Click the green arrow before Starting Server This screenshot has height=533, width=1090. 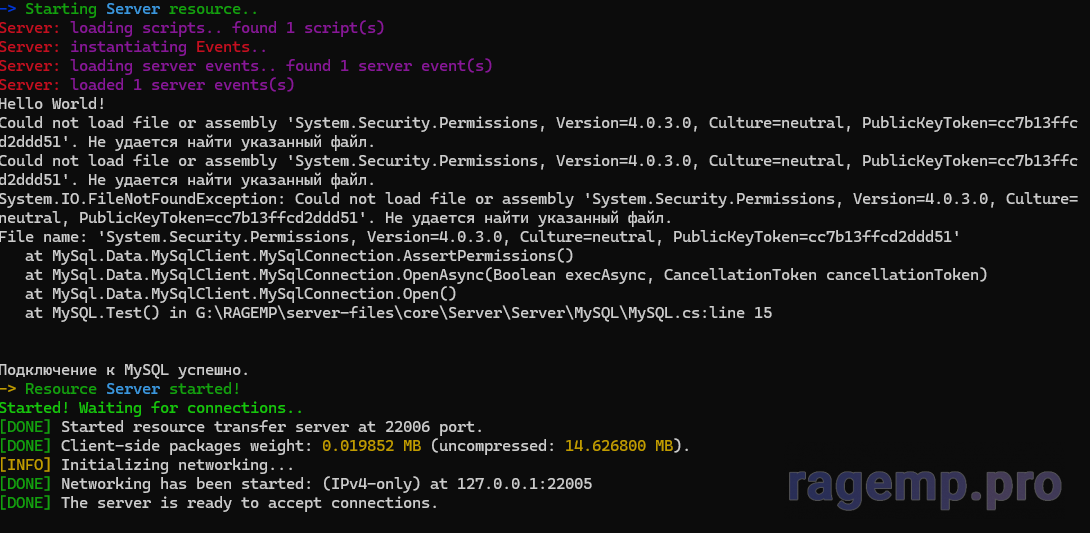[x=8, y=10]
